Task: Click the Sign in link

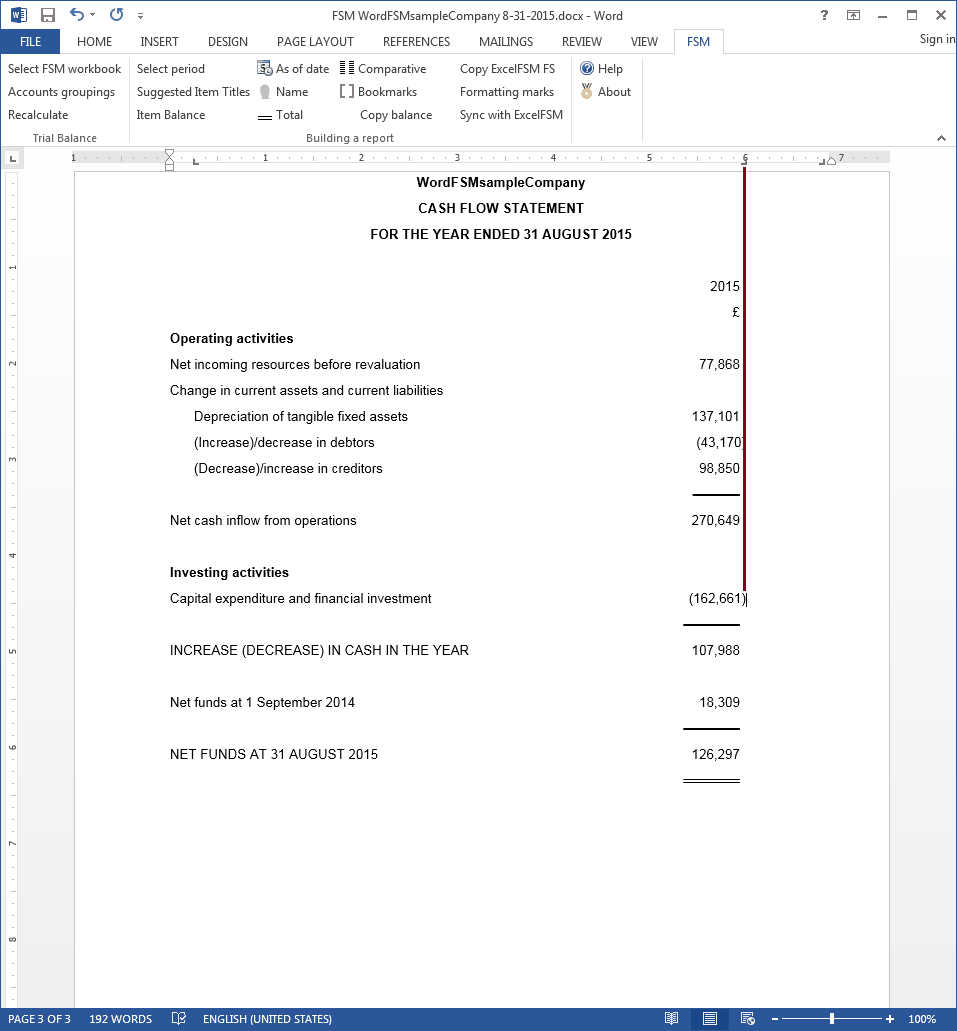Action: pos(937,39)
